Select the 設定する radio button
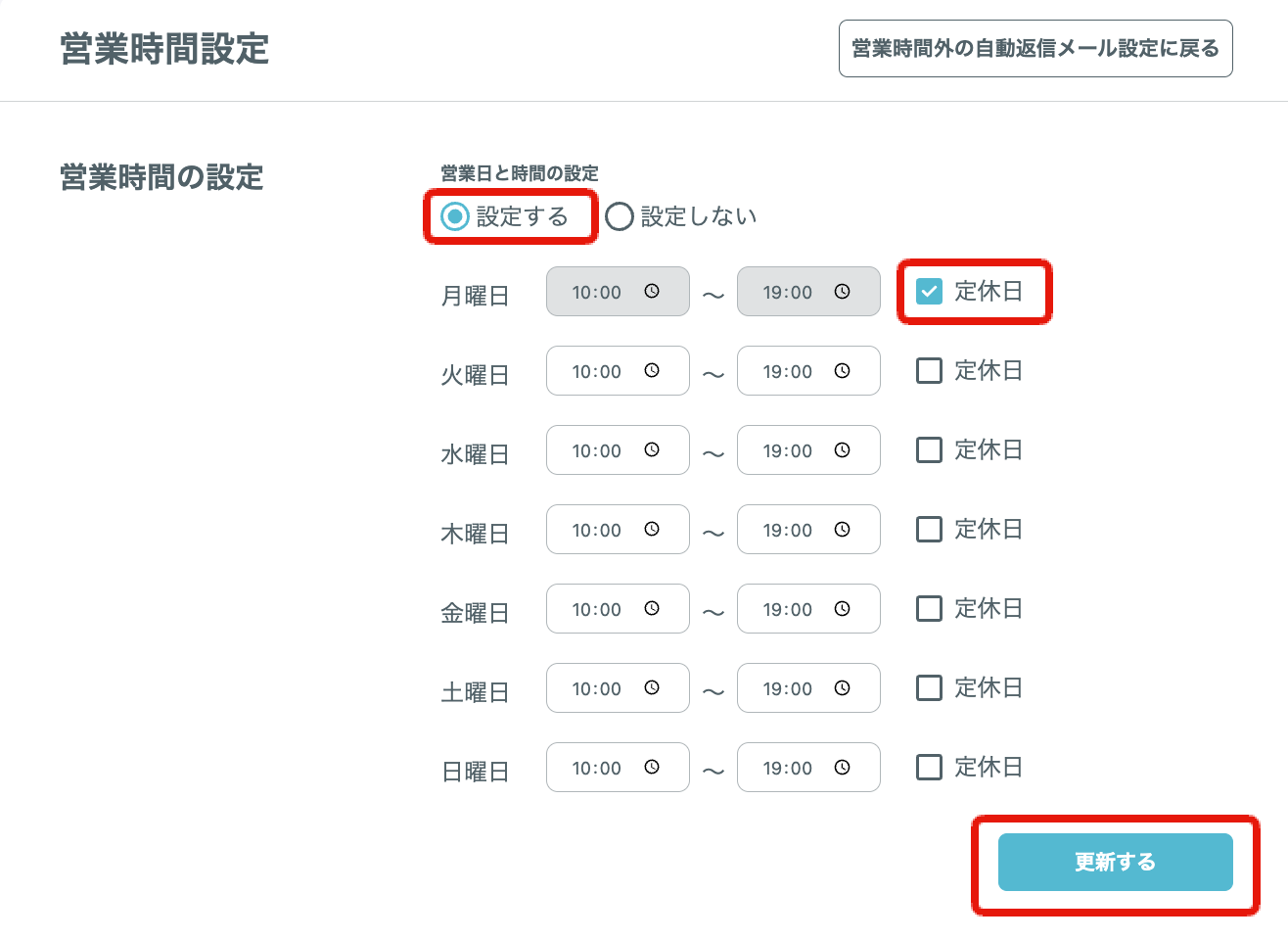 (455, 216)
